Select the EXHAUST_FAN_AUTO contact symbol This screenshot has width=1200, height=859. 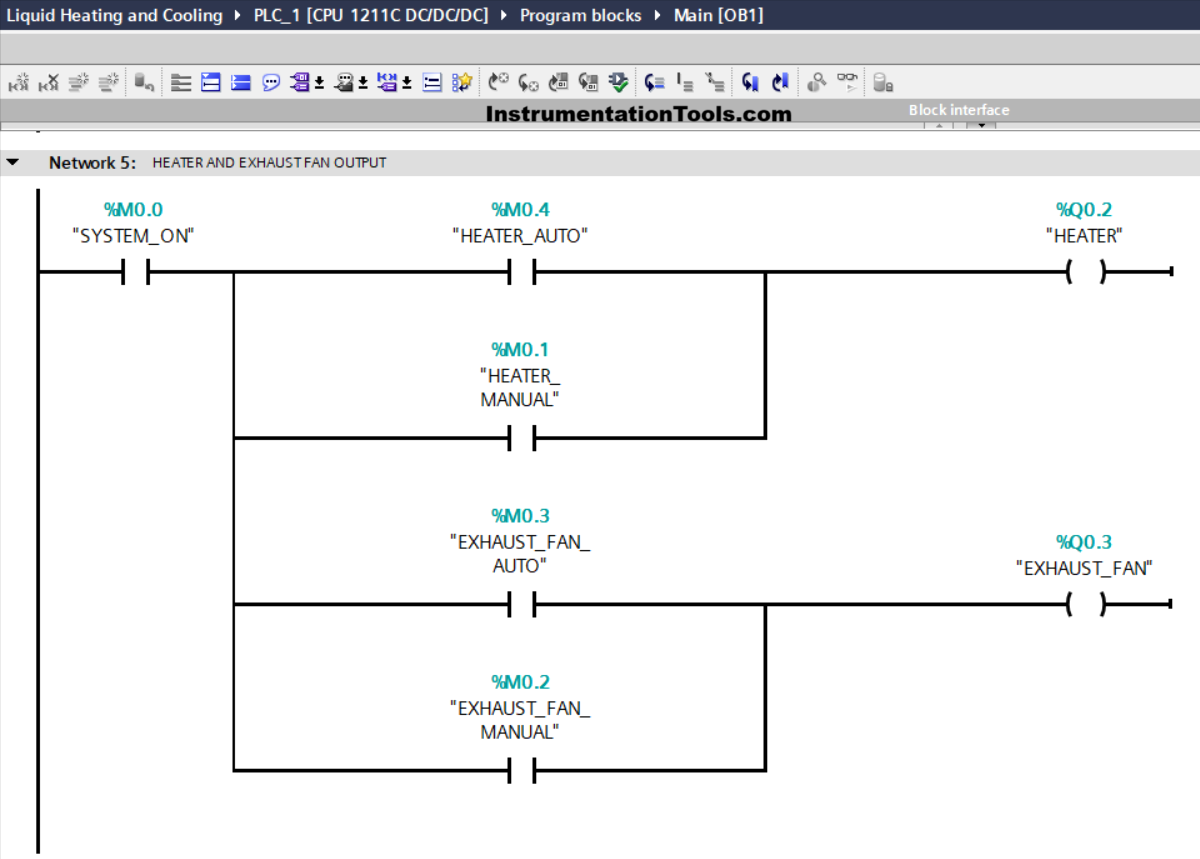pyautogui.click(x=520, y=604)
